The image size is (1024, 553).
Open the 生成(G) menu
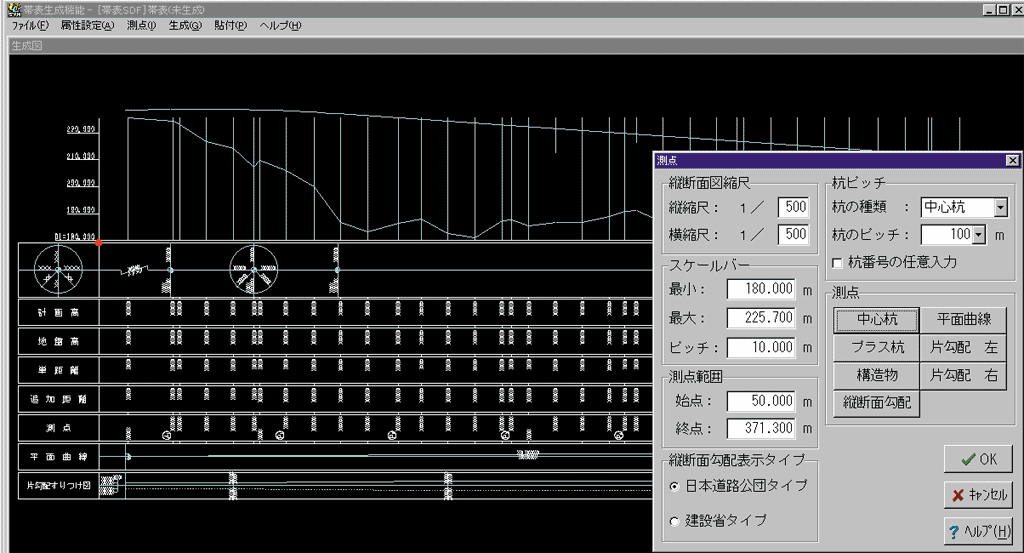(184, 25)
